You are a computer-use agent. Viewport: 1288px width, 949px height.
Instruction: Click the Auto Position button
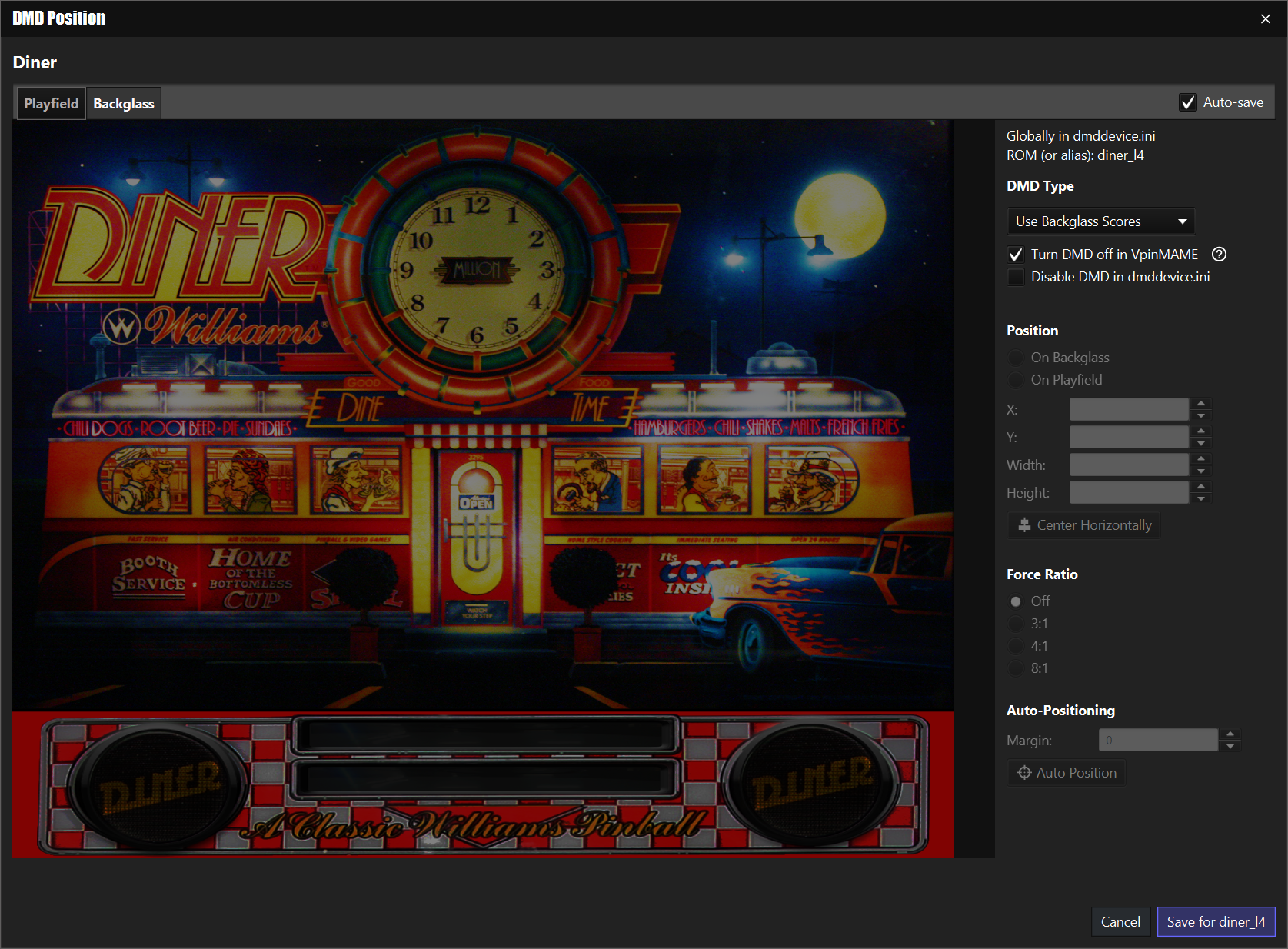tap(1067, 773)
